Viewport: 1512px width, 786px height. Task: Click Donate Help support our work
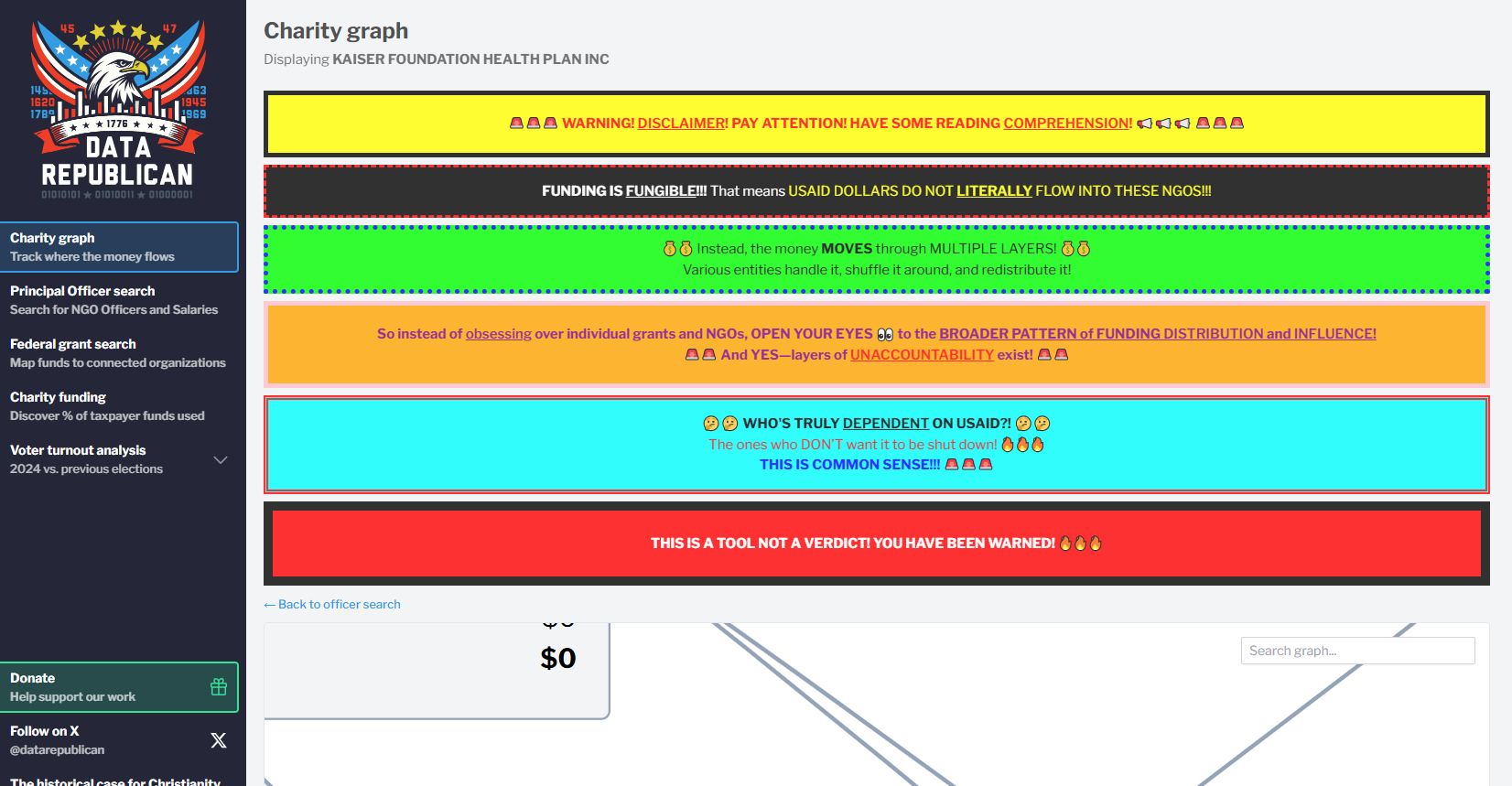pyautogui.click(x=119, y=687)
